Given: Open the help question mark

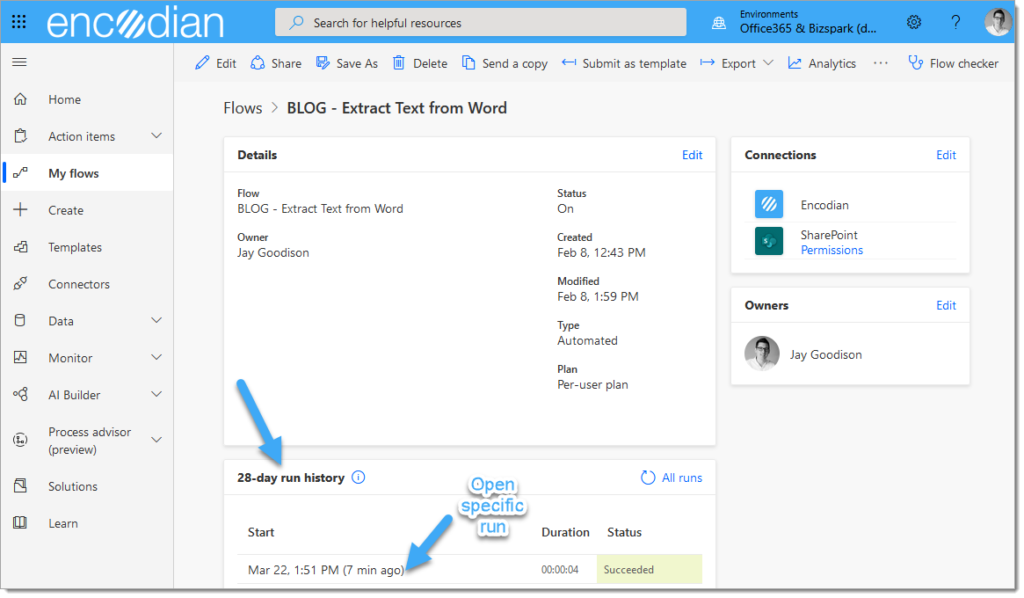Looking at the screenshot, I should point(955,23).
